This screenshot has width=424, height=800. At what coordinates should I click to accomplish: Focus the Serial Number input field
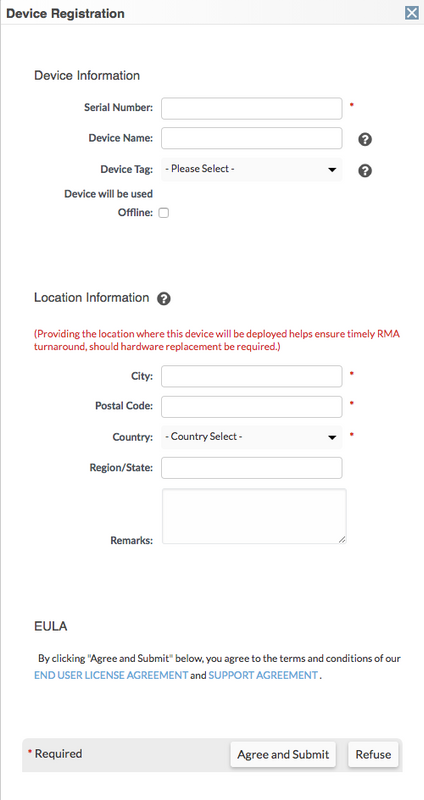click(x=252, y=108)
